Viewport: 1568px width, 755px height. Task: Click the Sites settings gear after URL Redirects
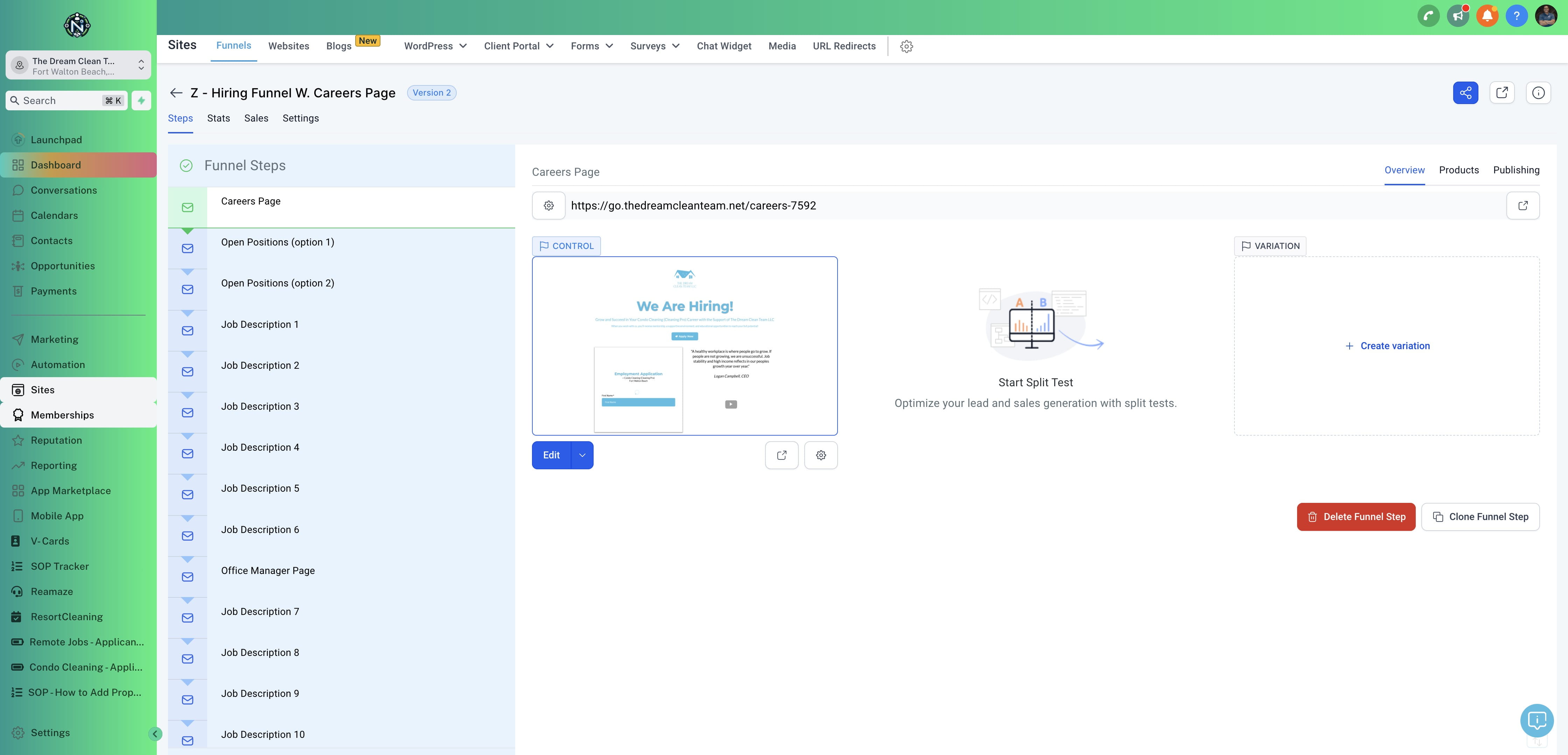(906, 46)
